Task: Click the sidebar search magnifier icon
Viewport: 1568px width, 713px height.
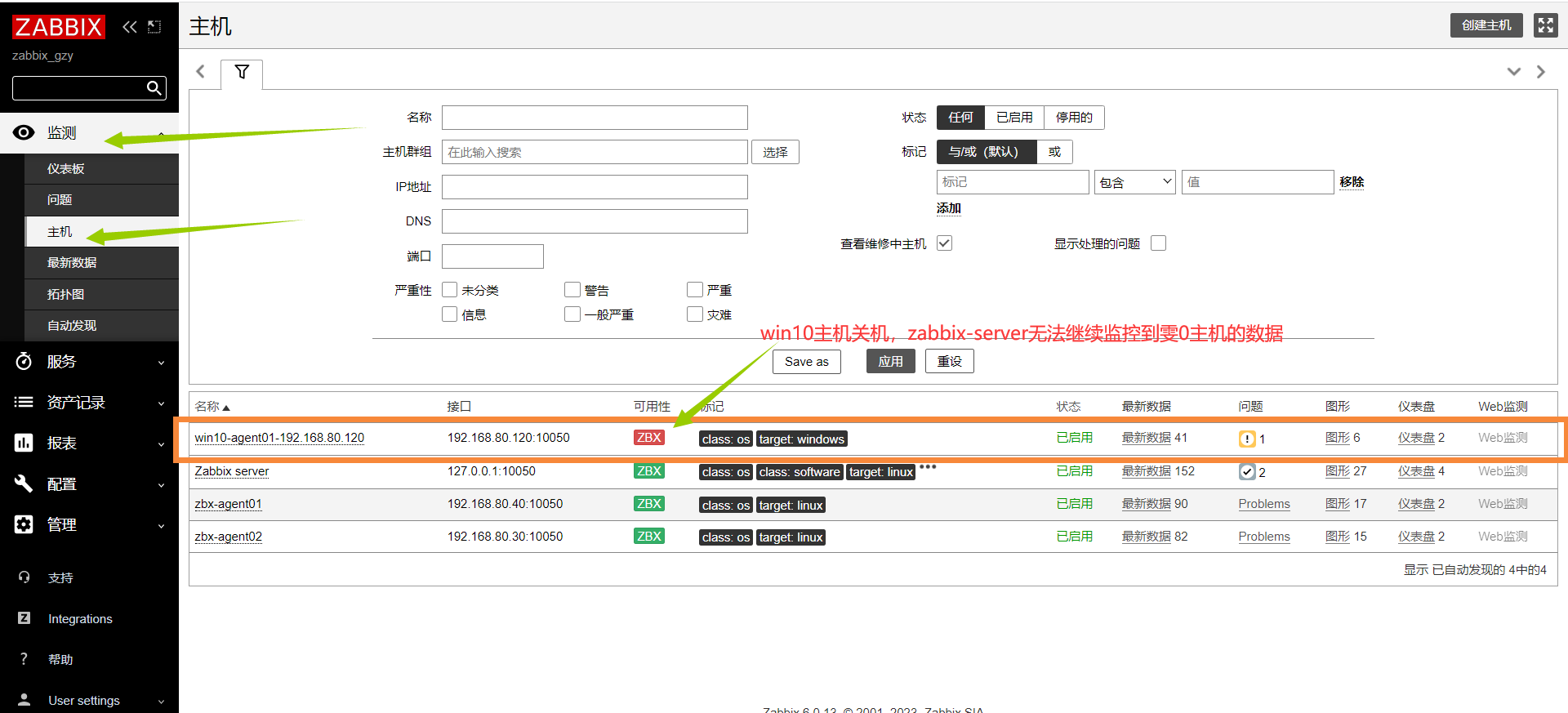Action: tap(154, 88)
